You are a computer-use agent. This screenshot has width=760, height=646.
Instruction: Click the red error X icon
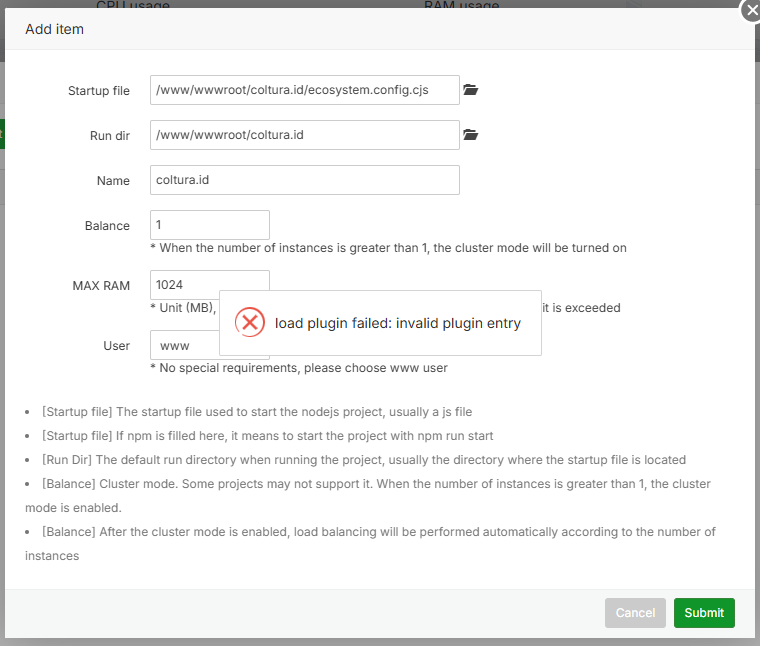click(249, 322)
